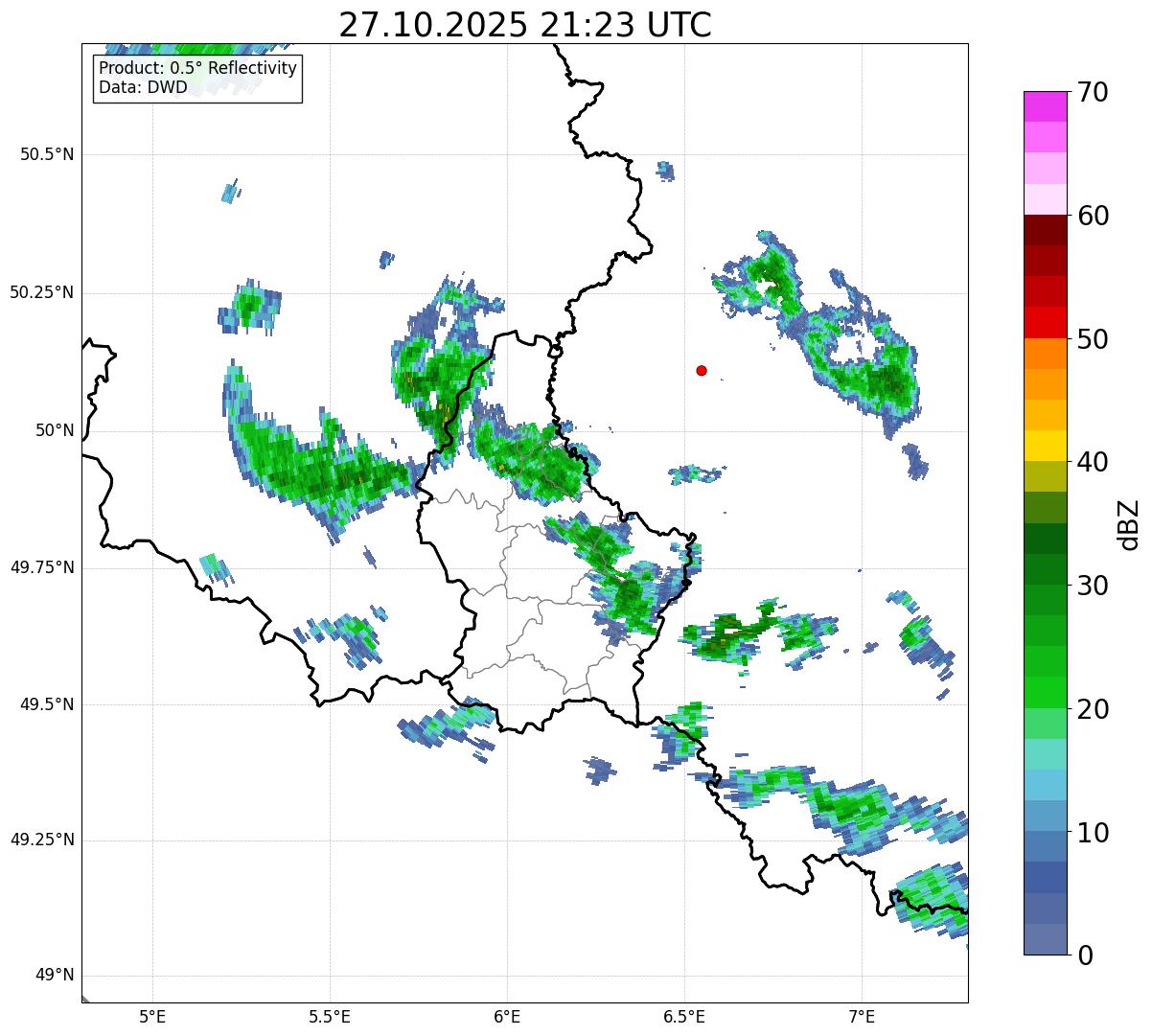Click the latitude label 49.75°N

(41, 567)
